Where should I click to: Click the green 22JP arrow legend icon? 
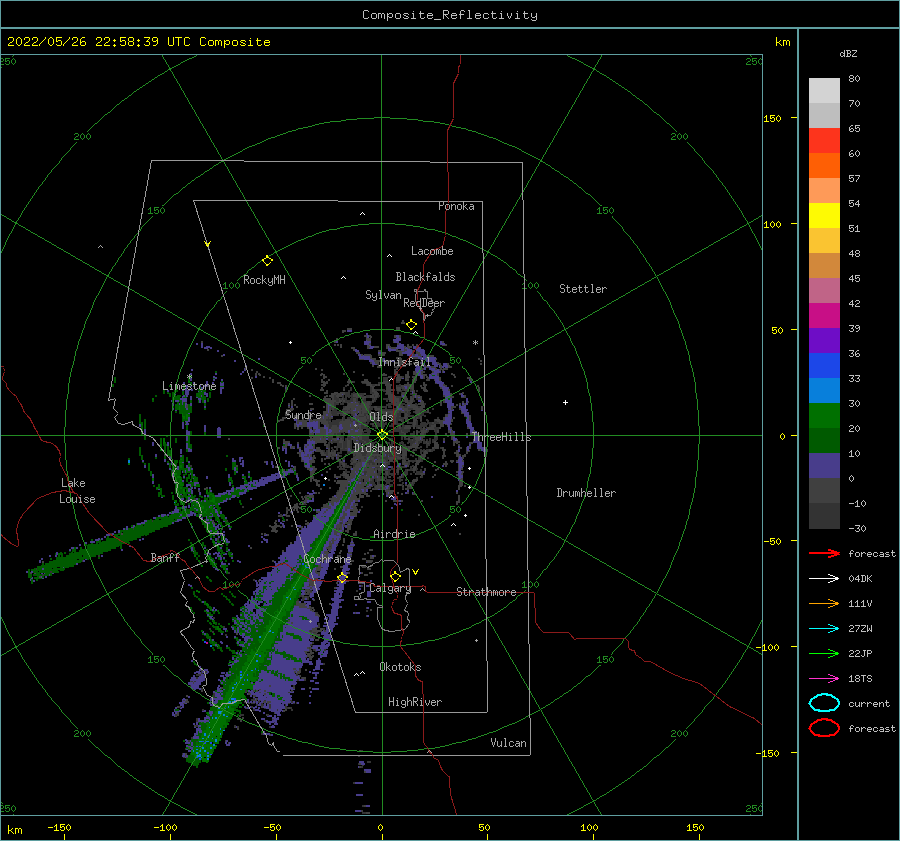click(x=824, y=653)
